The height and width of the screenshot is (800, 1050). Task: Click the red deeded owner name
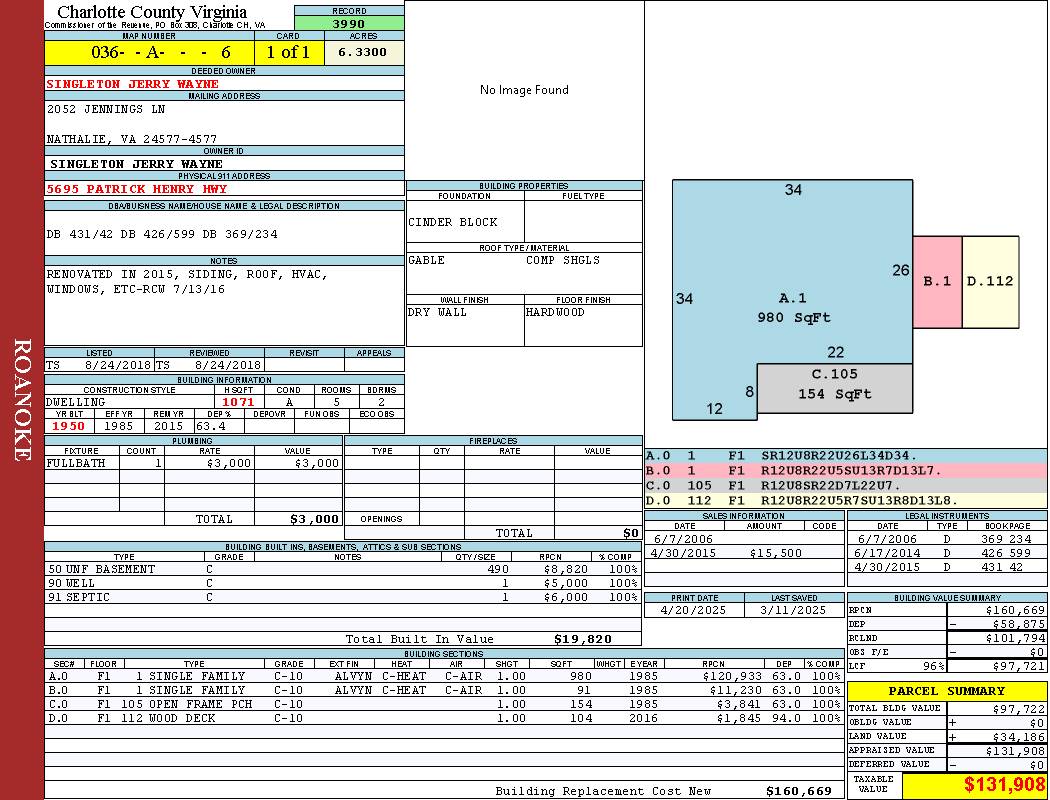(x=132, y=84)
